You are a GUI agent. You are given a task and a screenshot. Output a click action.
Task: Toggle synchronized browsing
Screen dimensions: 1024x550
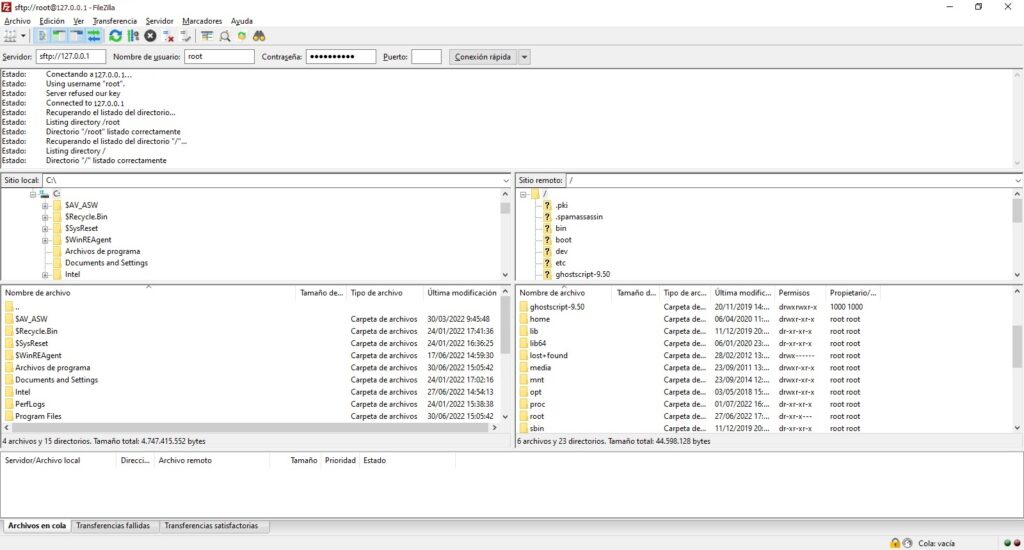(x=242, y=36)
